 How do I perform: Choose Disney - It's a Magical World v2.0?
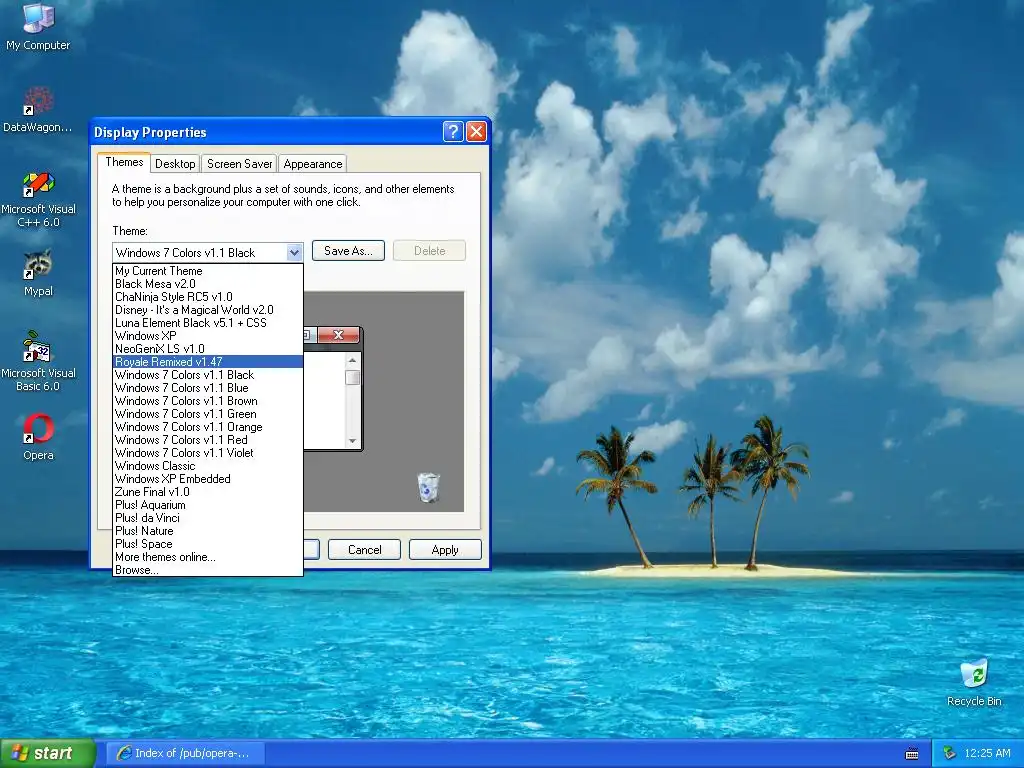click(x=208, y=310)
